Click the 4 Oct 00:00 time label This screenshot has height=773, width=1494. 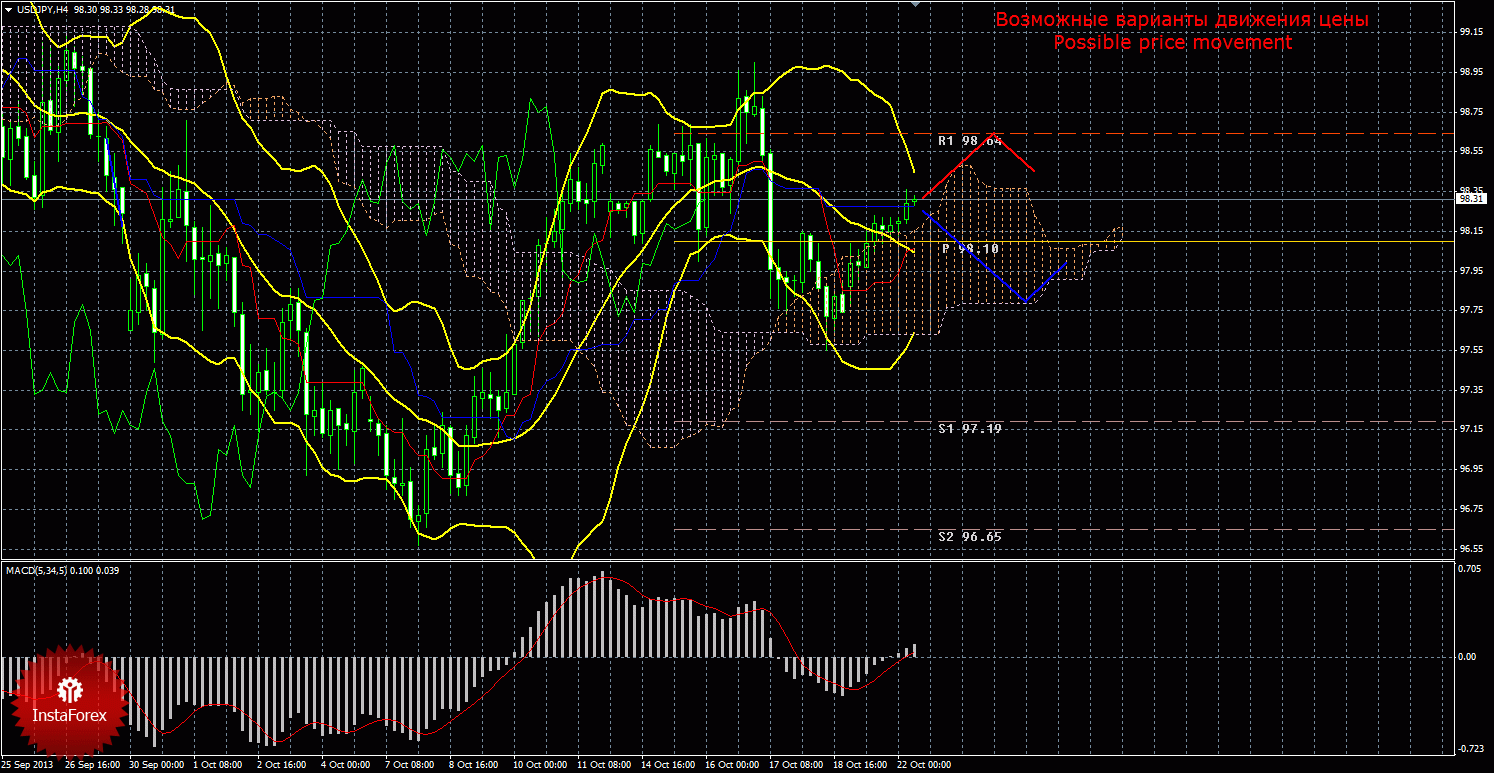coord(347,765)
